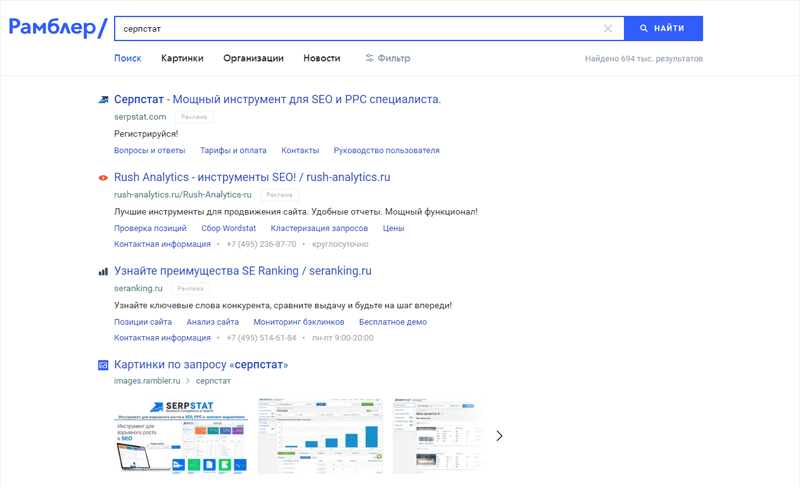Click the Реклама badge next to rush-analytics URL
This screenshot has width=800, height=487.
280,194
